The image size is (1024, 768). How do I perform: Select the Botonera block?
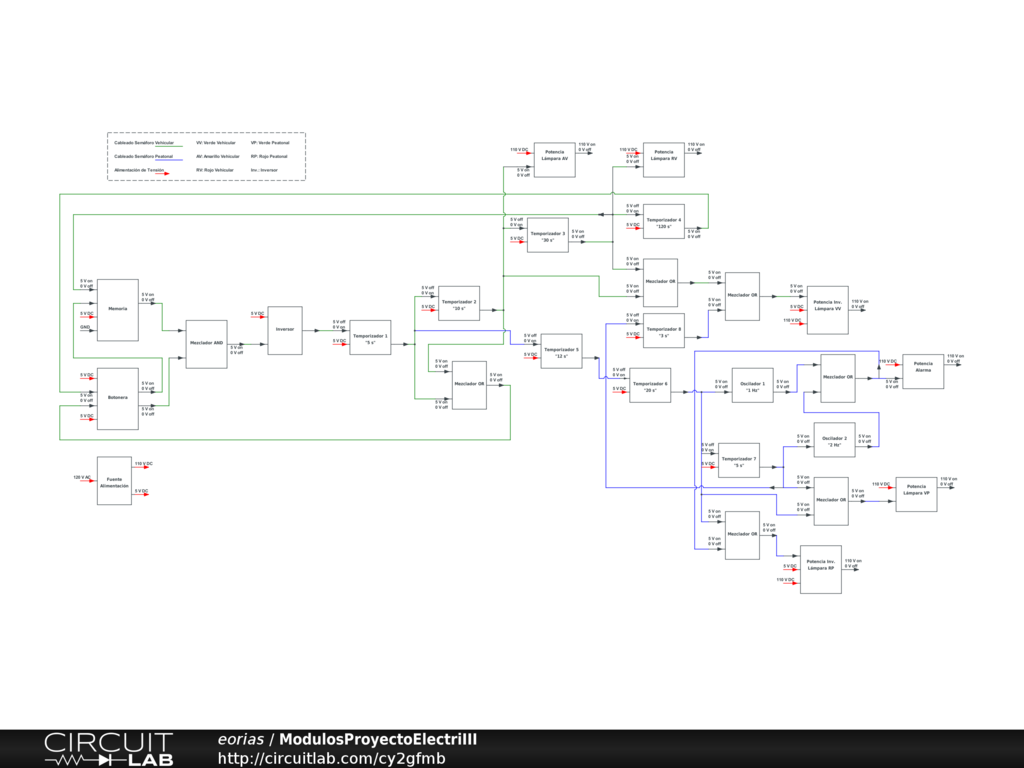pos(117,398)
